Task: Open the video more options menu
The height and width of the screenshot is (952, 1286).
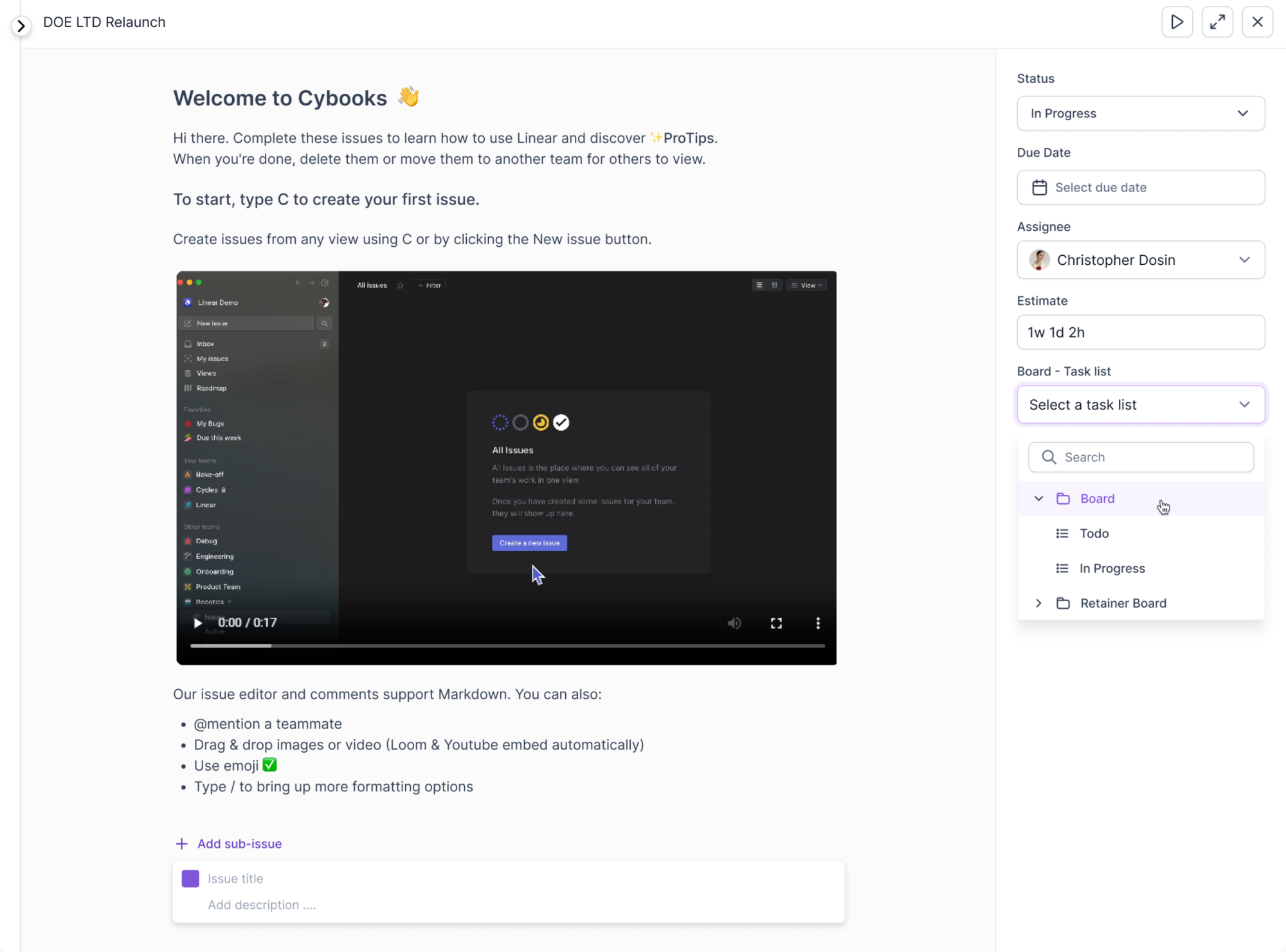Action: [x=817, y=623]
